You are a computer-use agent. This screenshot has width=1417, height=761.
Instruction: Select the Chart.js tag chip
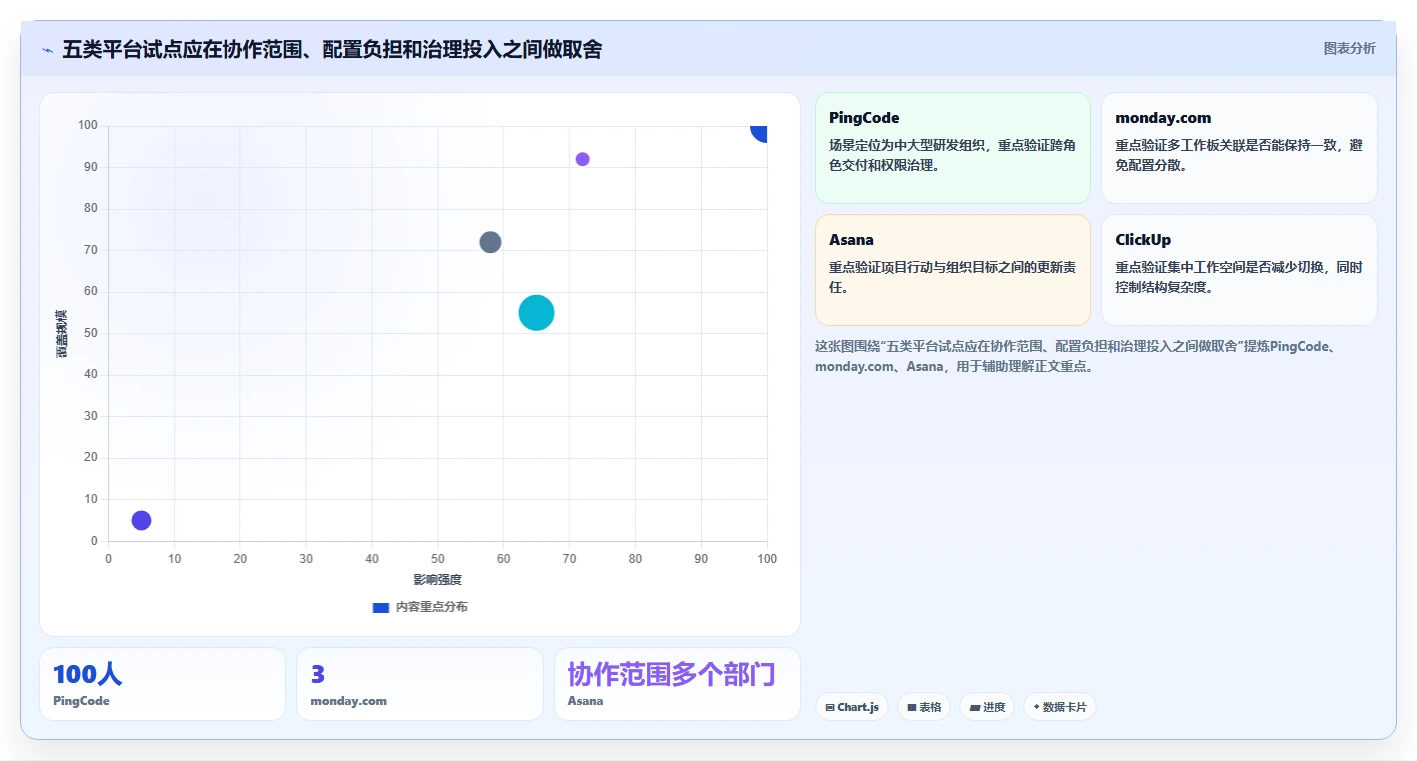coord(852,707)
